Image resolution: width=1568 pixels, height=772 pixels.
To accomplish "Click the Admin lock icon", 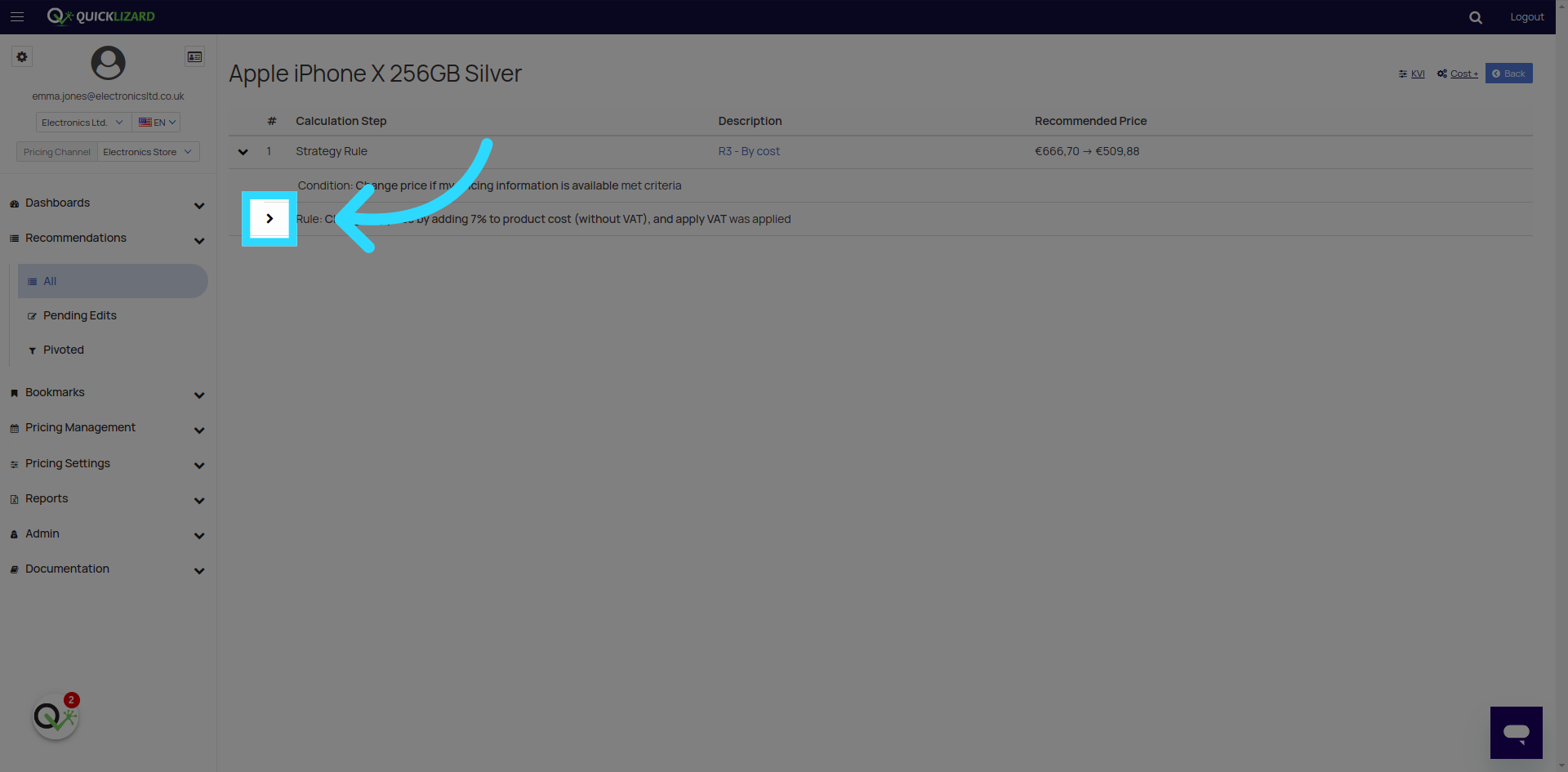I will pos(14,534).
